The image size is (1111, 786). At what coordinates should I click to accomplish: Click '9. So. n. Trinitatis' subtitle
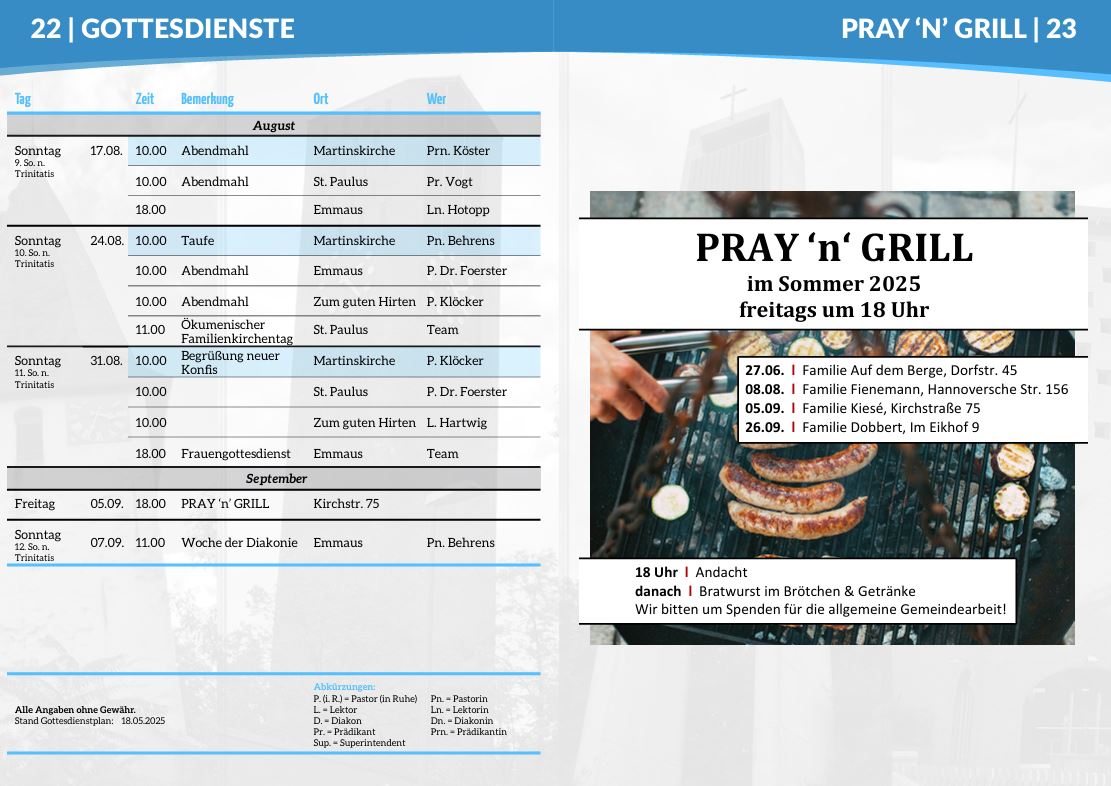click(34, 168)
